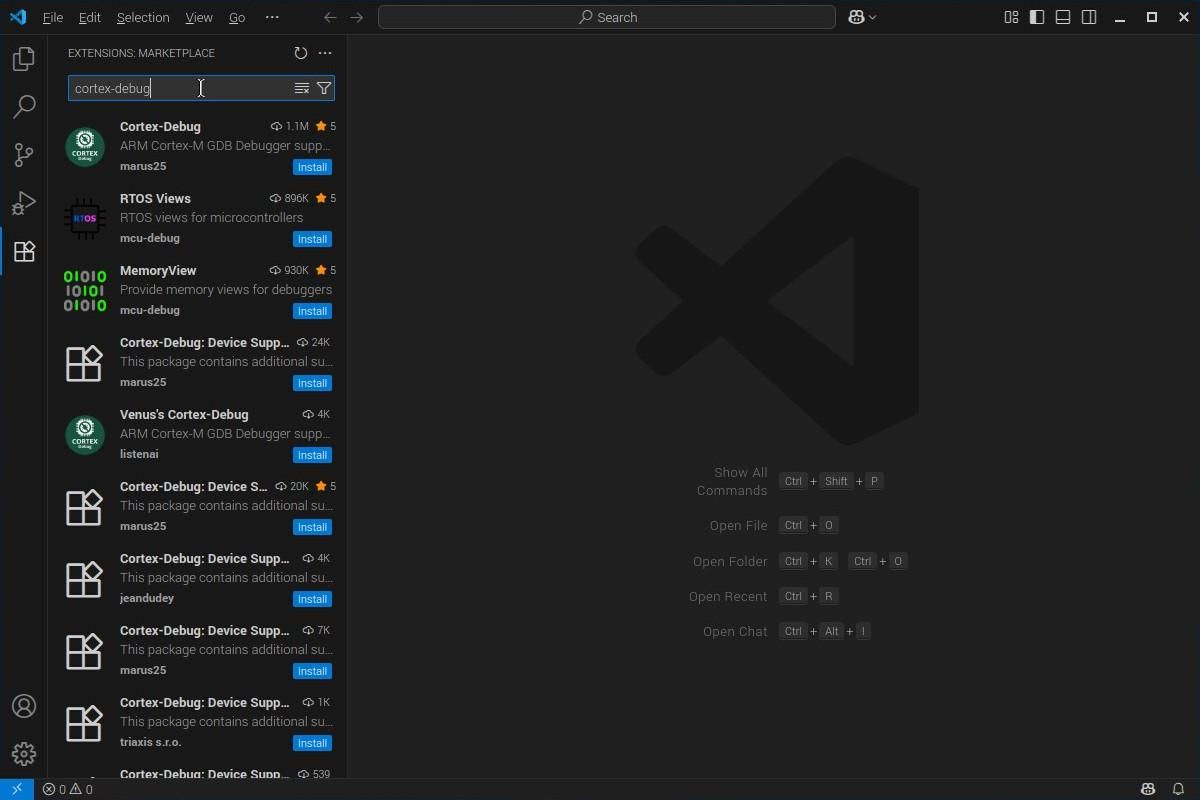Viewport: 1200px width, 800px height.
Task: Click inside the top Search box
Action: (607, 17)
